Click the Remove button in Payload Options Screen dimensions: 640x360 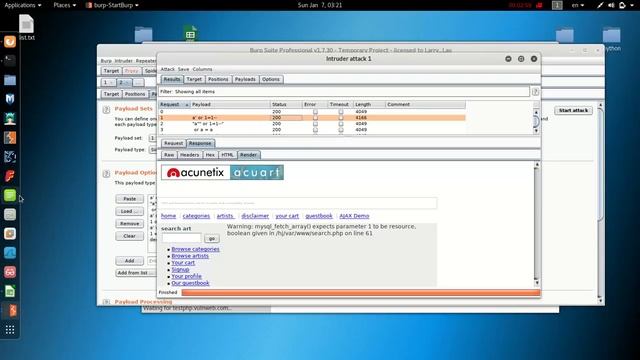129,224
